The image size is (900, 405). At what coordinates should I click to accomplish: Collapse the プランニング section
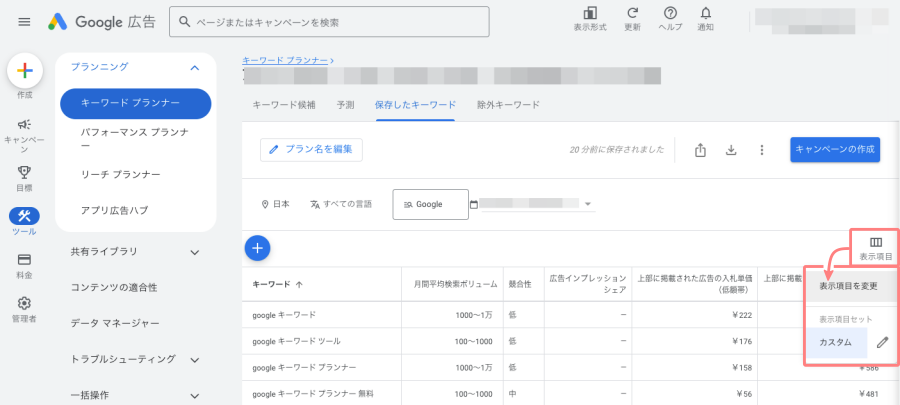click(x=195, y=68)
